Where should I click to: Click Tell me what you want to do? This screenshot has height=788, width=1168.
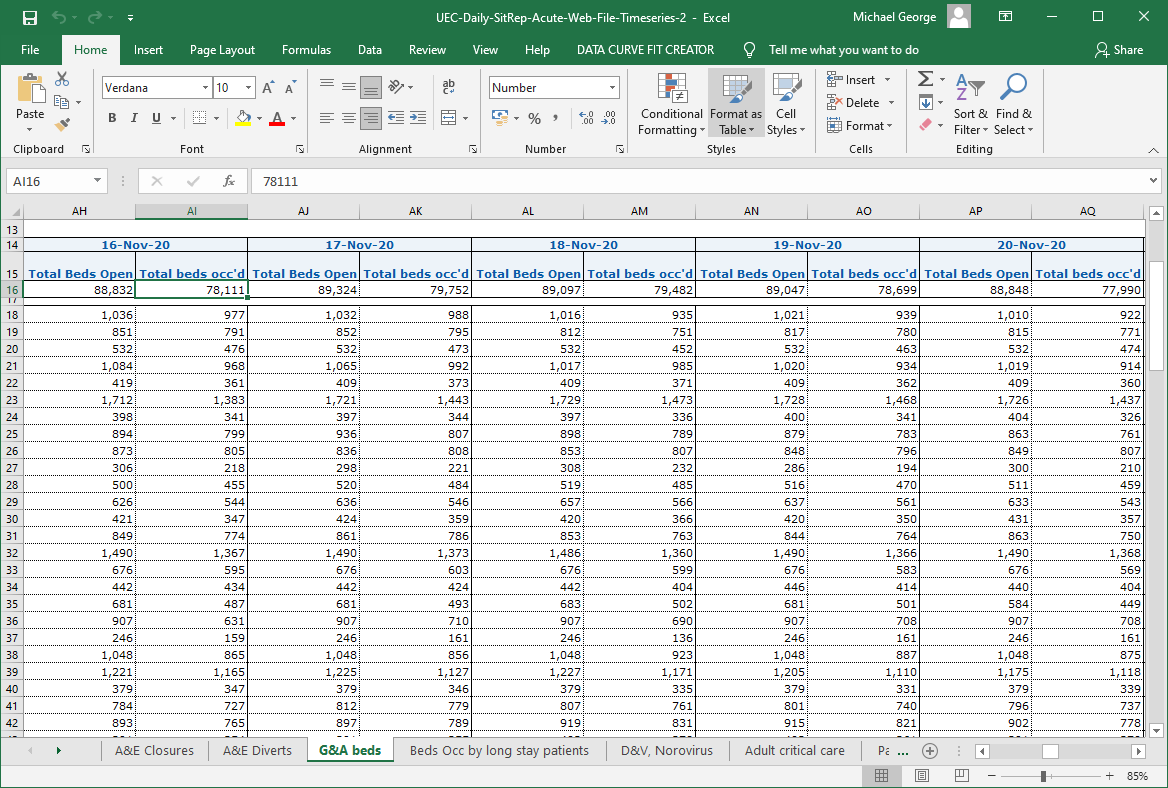click(843, 50)
